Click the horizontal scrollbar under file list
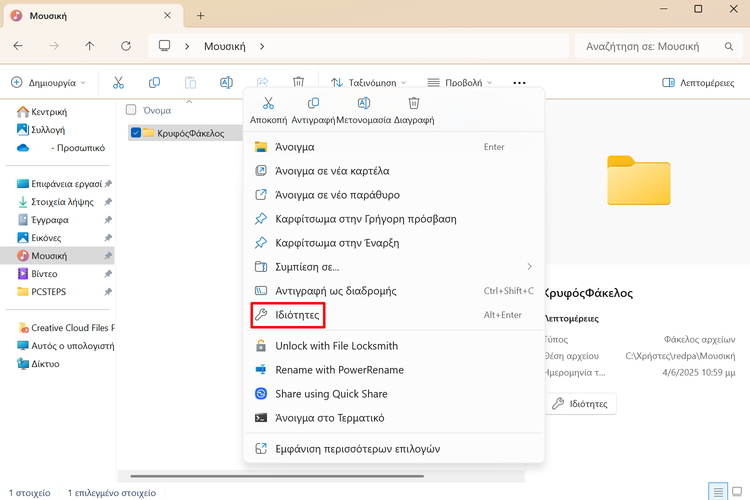 coord(277,476)
